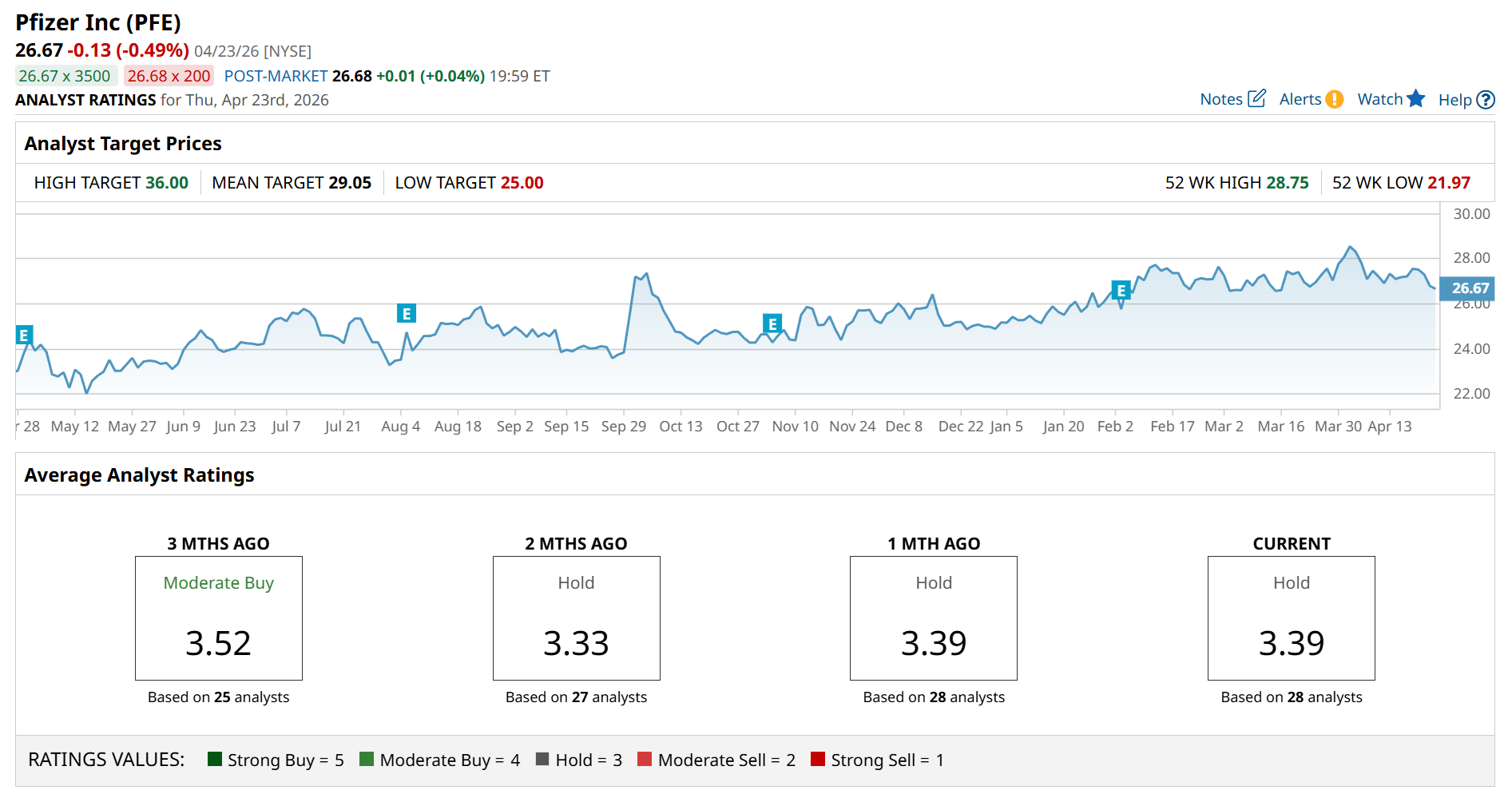Click the Strong Sell red legend swatch
Screen dimensions: 1512x802
click(817, 759)
